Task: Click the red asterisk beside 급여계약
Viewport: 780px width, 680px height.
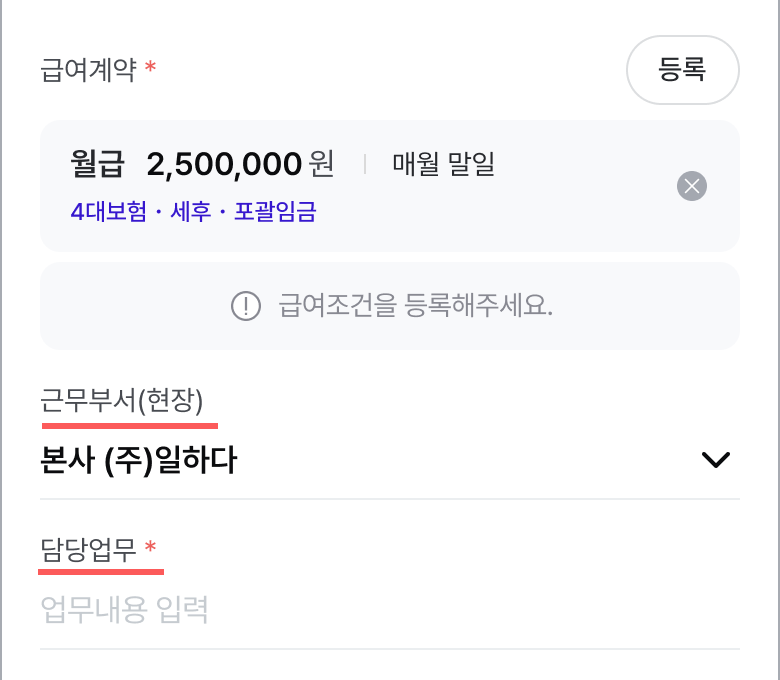Action: coord(150,66)
